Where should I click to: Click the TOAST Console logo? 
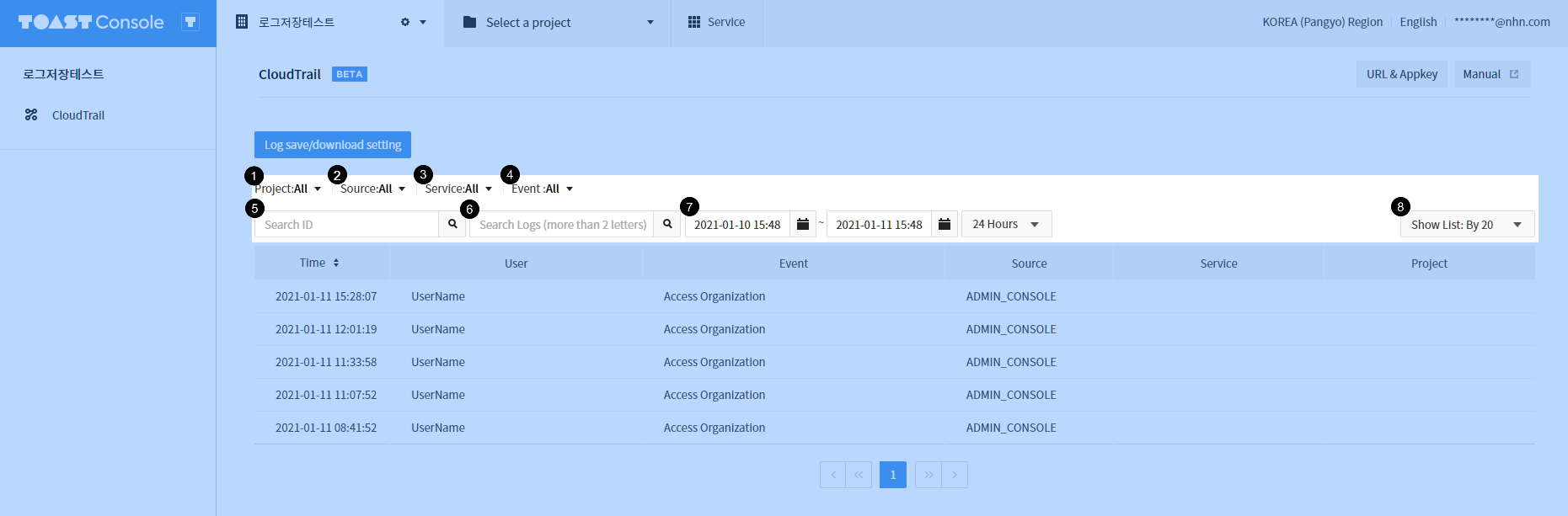click(91, 22)
